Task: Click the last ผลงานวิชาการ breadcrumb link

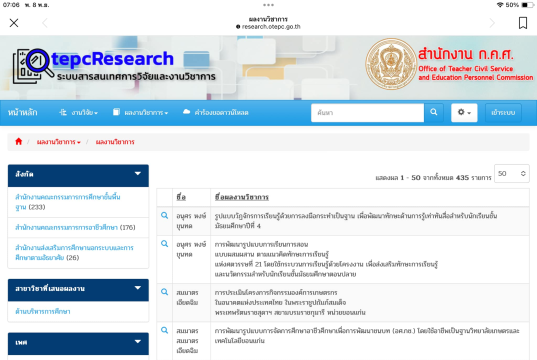Action: pyautogui.click(x=115, y=142)
